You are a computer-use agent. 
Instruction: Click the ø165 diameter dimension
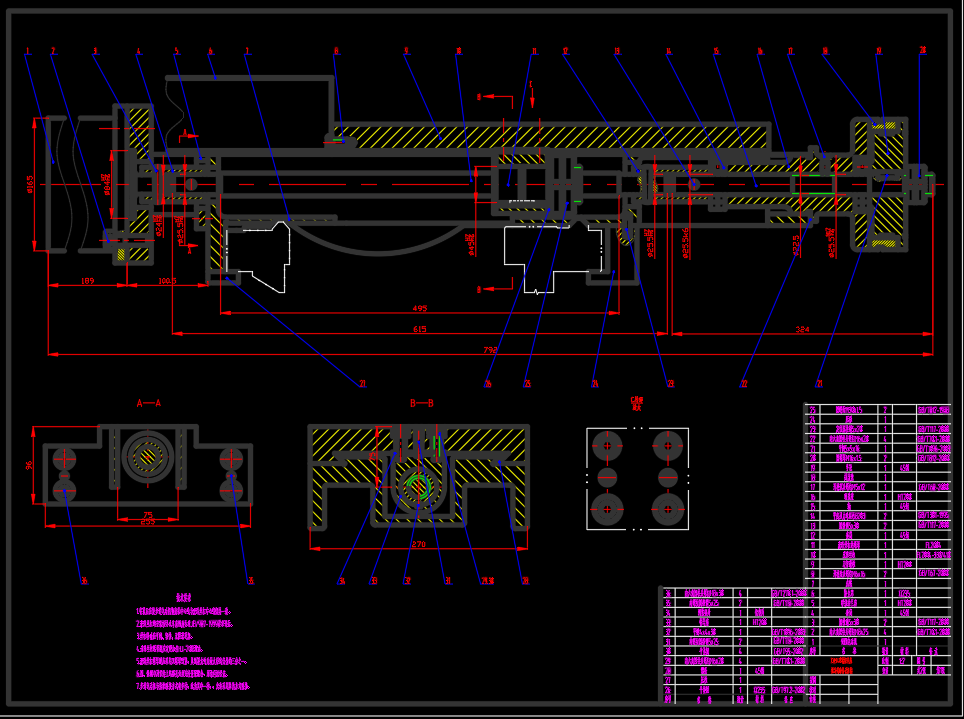[x=30, y=183]
